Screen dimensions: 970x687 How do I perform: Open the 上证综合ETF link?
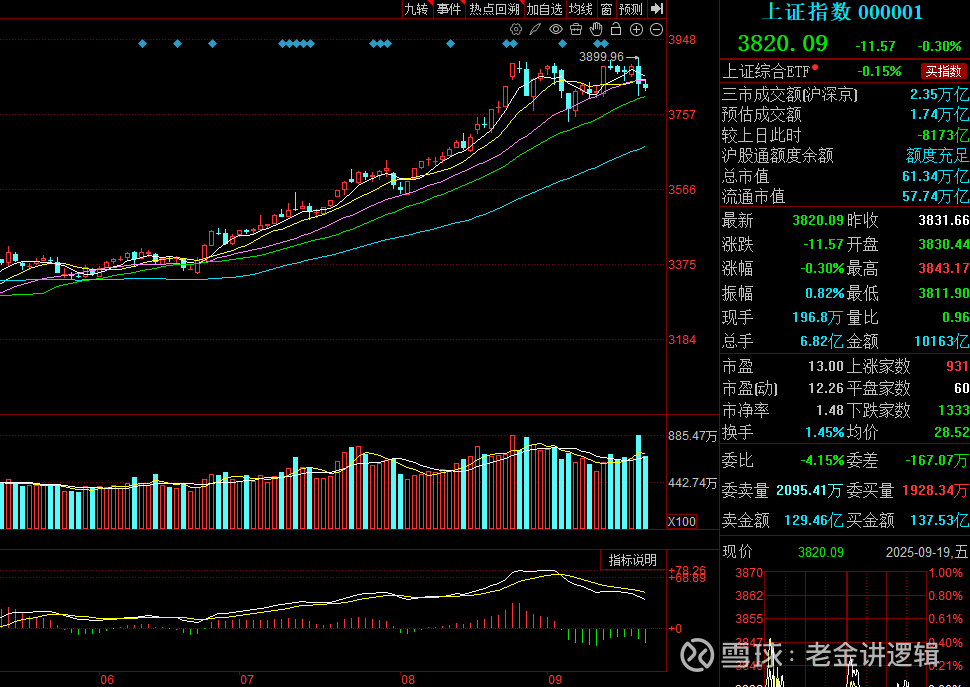[x=766, y=71]
